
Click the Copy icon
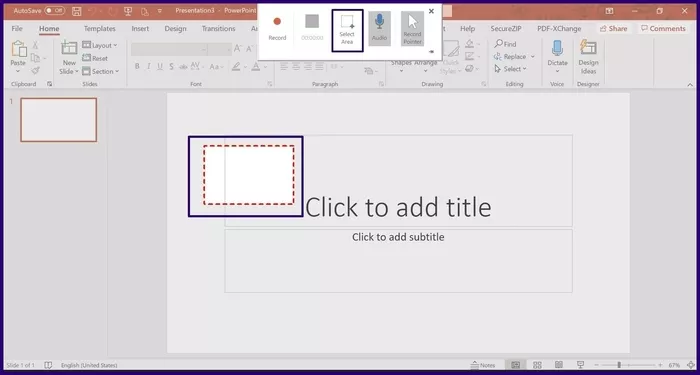pos(35,58)
